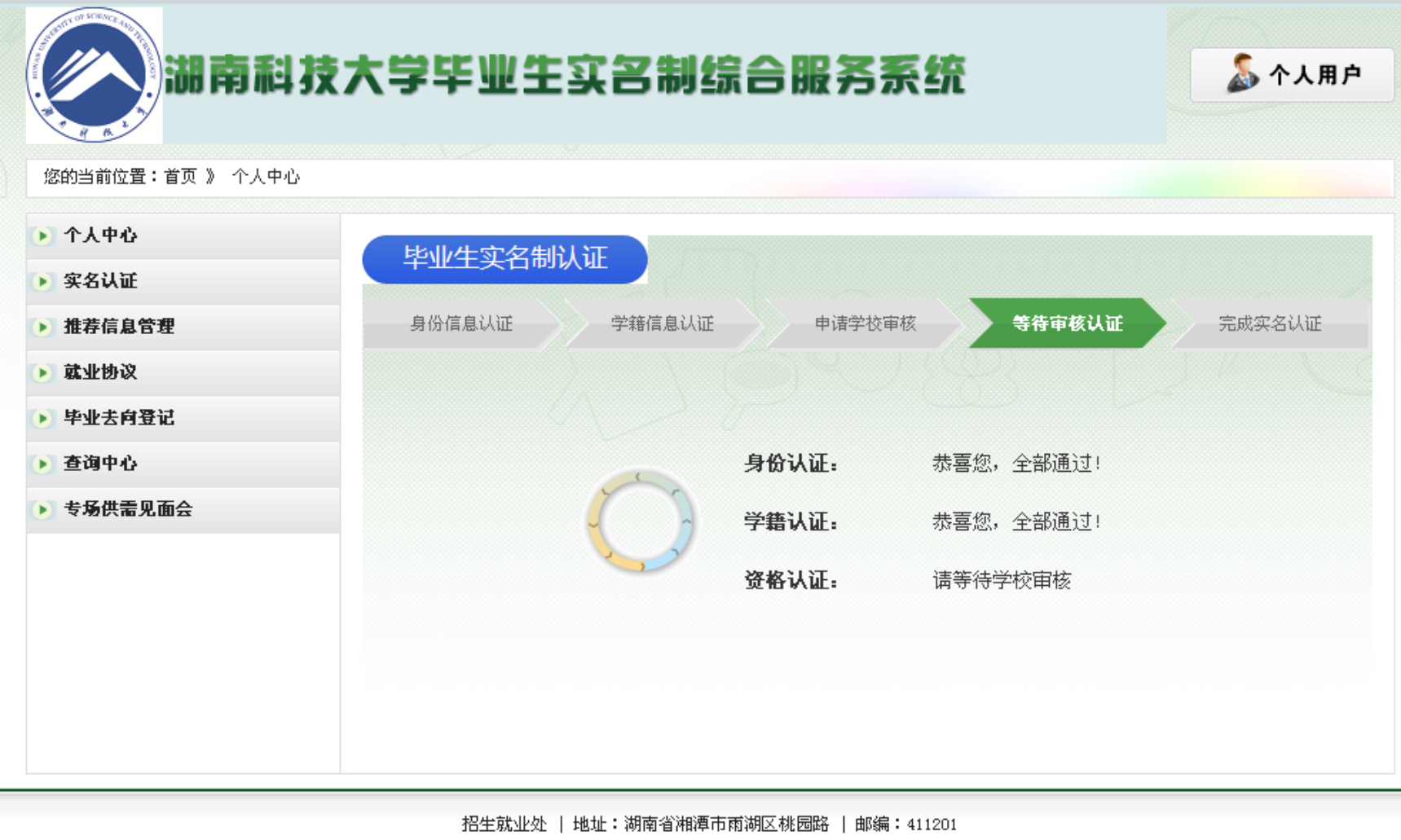Go to 身份信息认证 step
The height and width of the screenshot is (840, 1401).
click(460, 323)
